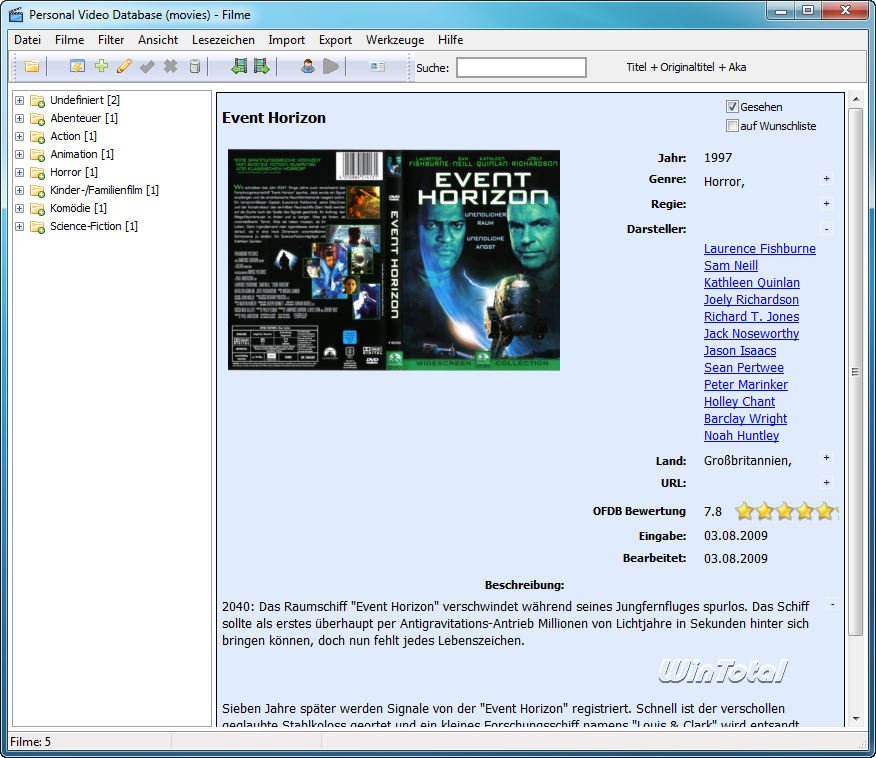This screenshot has height=758, width=876.
Task: Open Kathleen Quinlan actor link
Action: click(x=751, y=283)
